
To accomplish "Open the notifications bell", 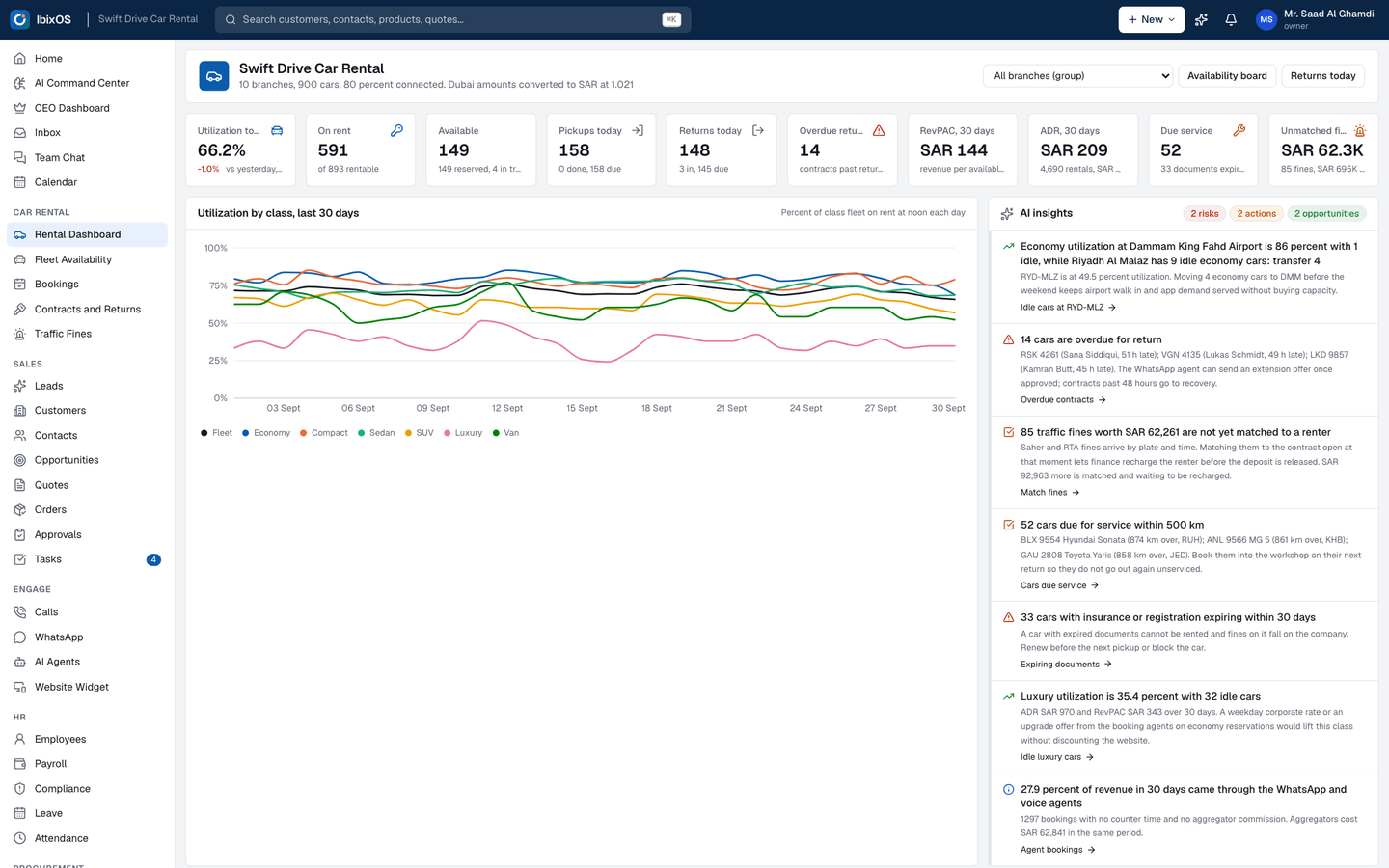I will pyautogui.click(x=1231, y=19).
